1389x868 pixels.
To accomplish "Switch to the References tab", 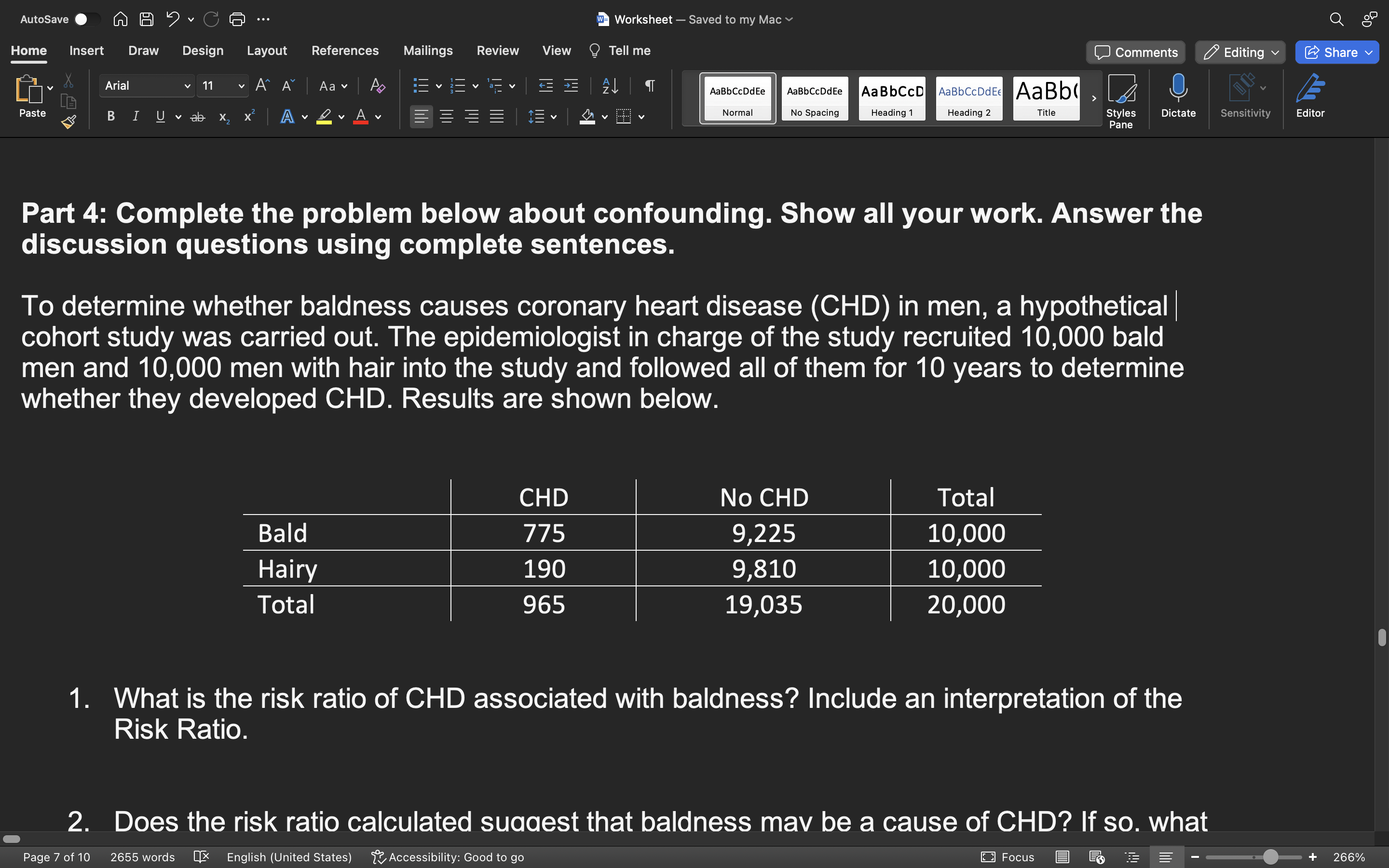I will click(345, 51).
